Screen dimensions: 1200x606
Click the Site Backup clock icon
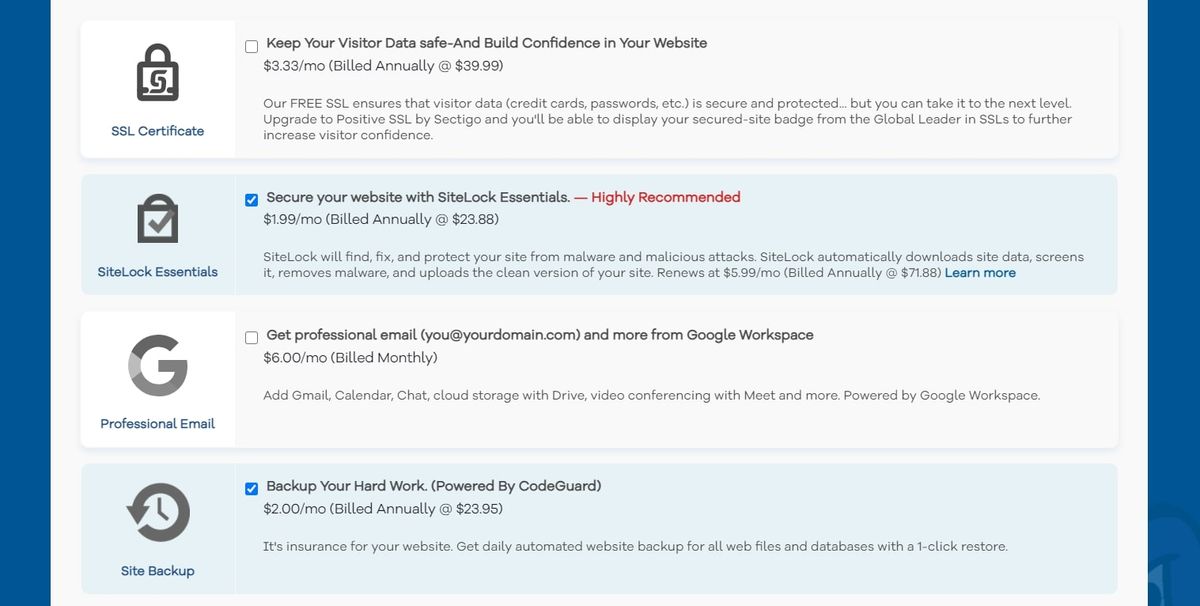pos(157,513)
